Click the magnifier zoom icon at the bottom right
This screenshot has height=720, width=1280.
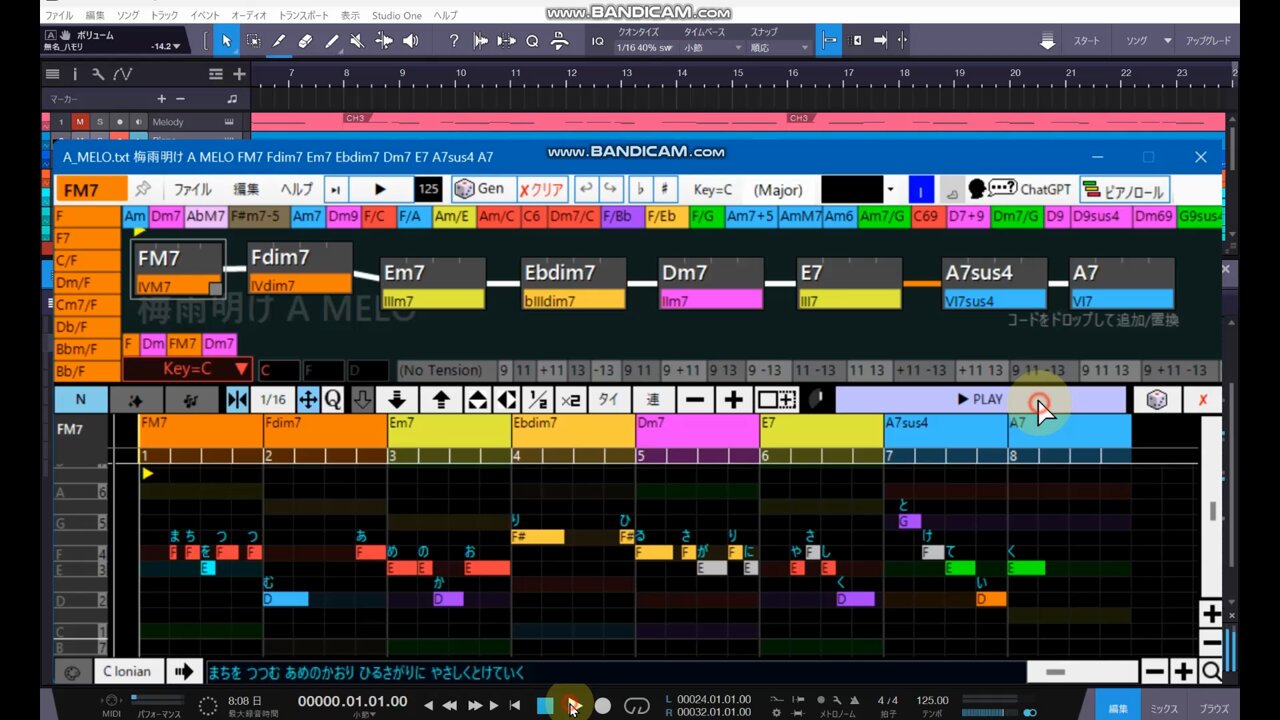point(1211,672)
